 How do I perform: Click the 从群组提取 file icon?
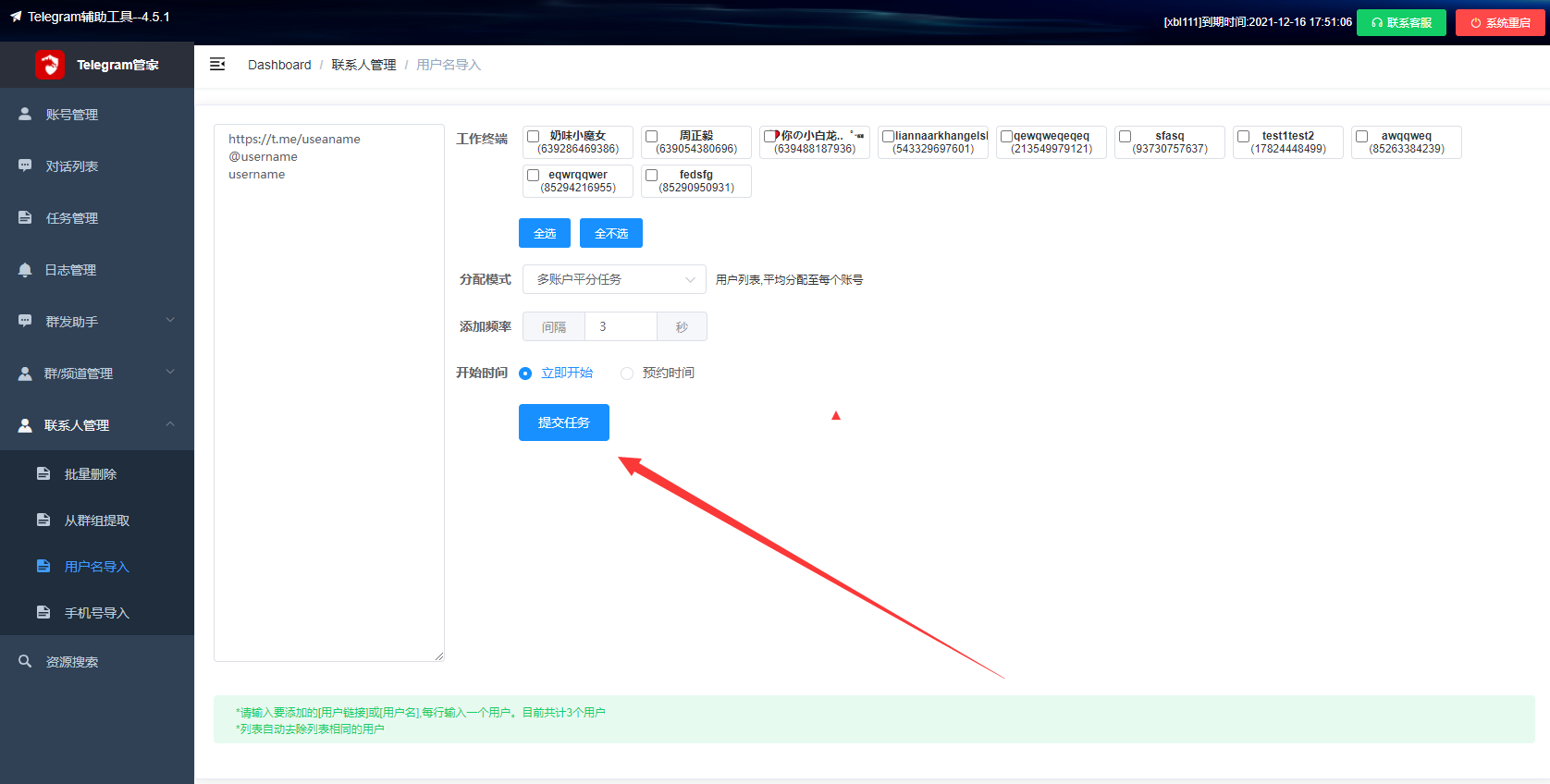43,520
